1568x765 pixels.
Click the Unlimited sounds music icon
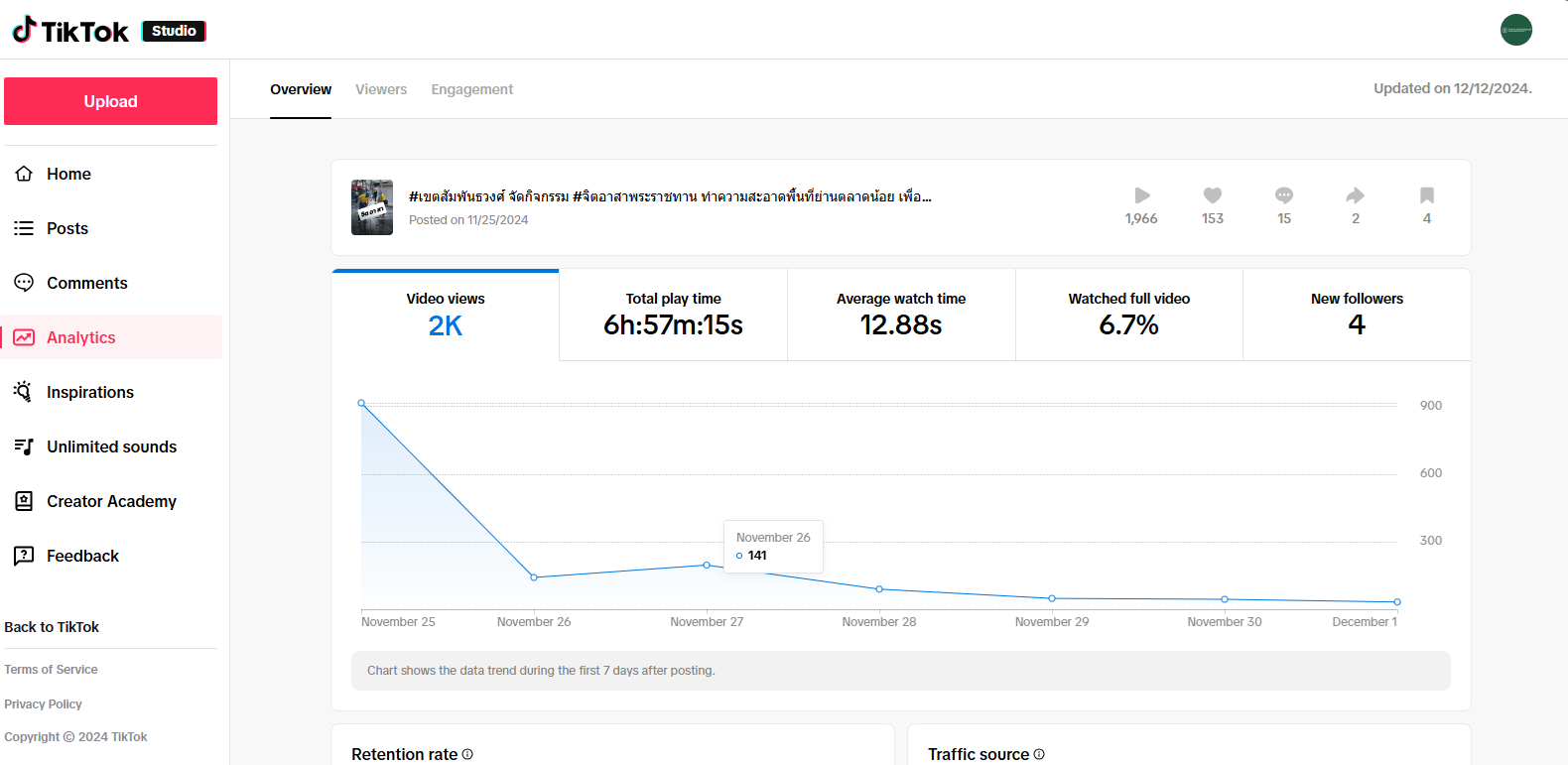tap(24, 446)
